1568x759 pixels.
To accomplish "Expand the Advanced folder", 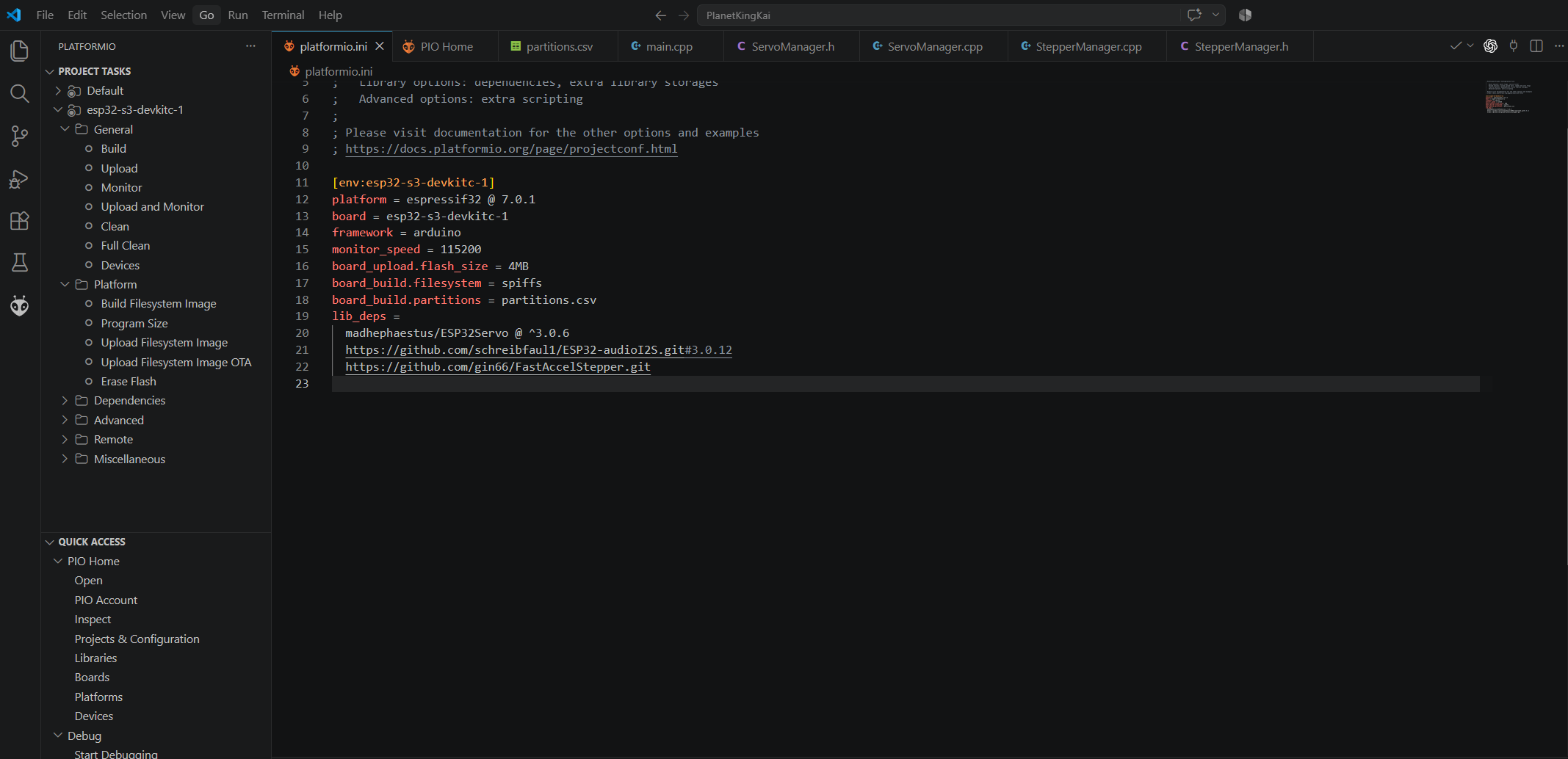I will point(65,420).
